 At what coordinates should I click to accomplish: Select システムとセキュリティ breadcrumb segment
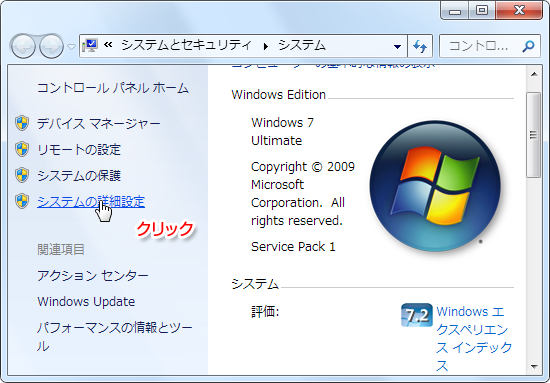(x=187, y=45)
